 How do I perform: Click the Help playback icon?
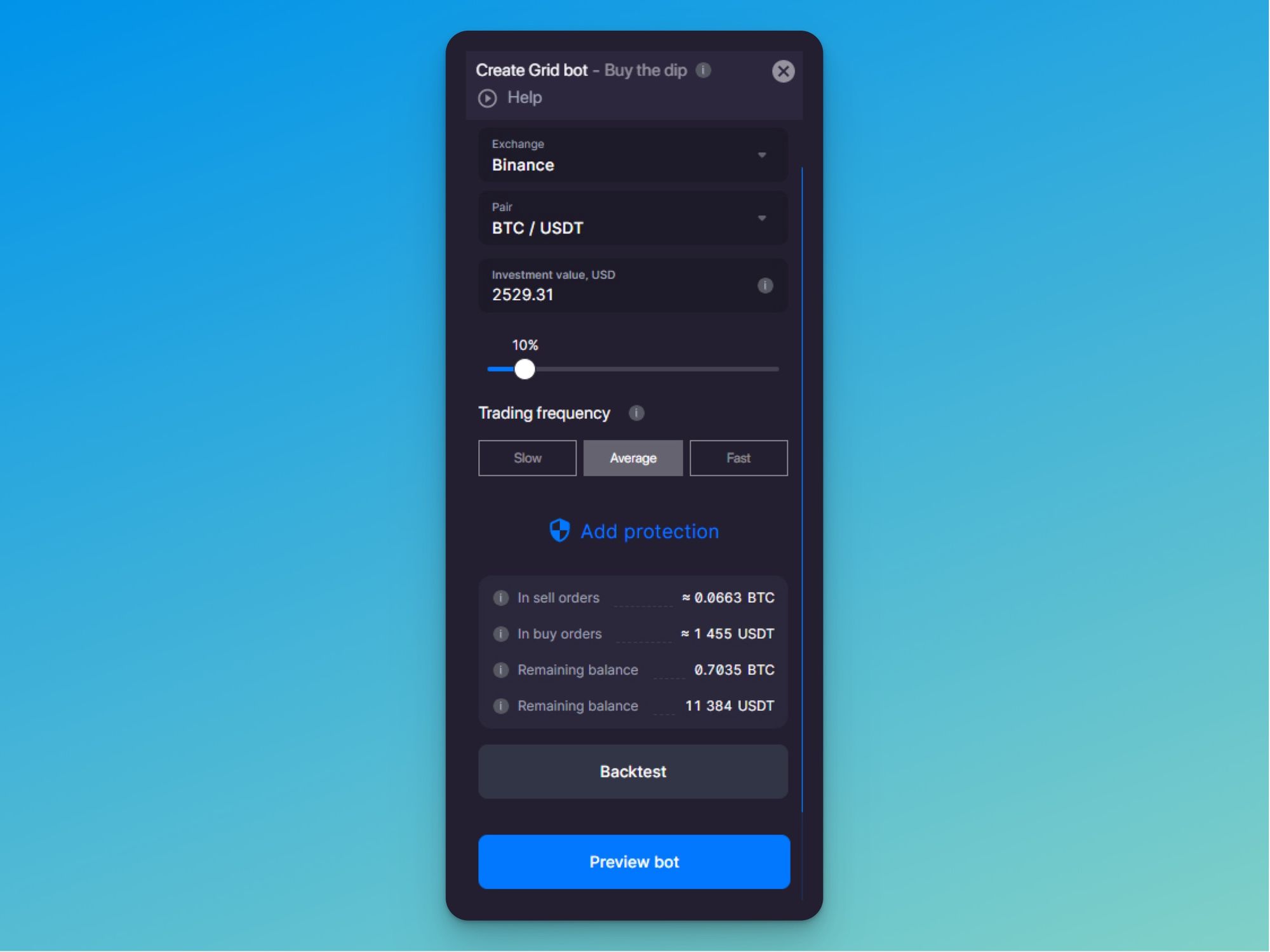(x=487, y=97)
